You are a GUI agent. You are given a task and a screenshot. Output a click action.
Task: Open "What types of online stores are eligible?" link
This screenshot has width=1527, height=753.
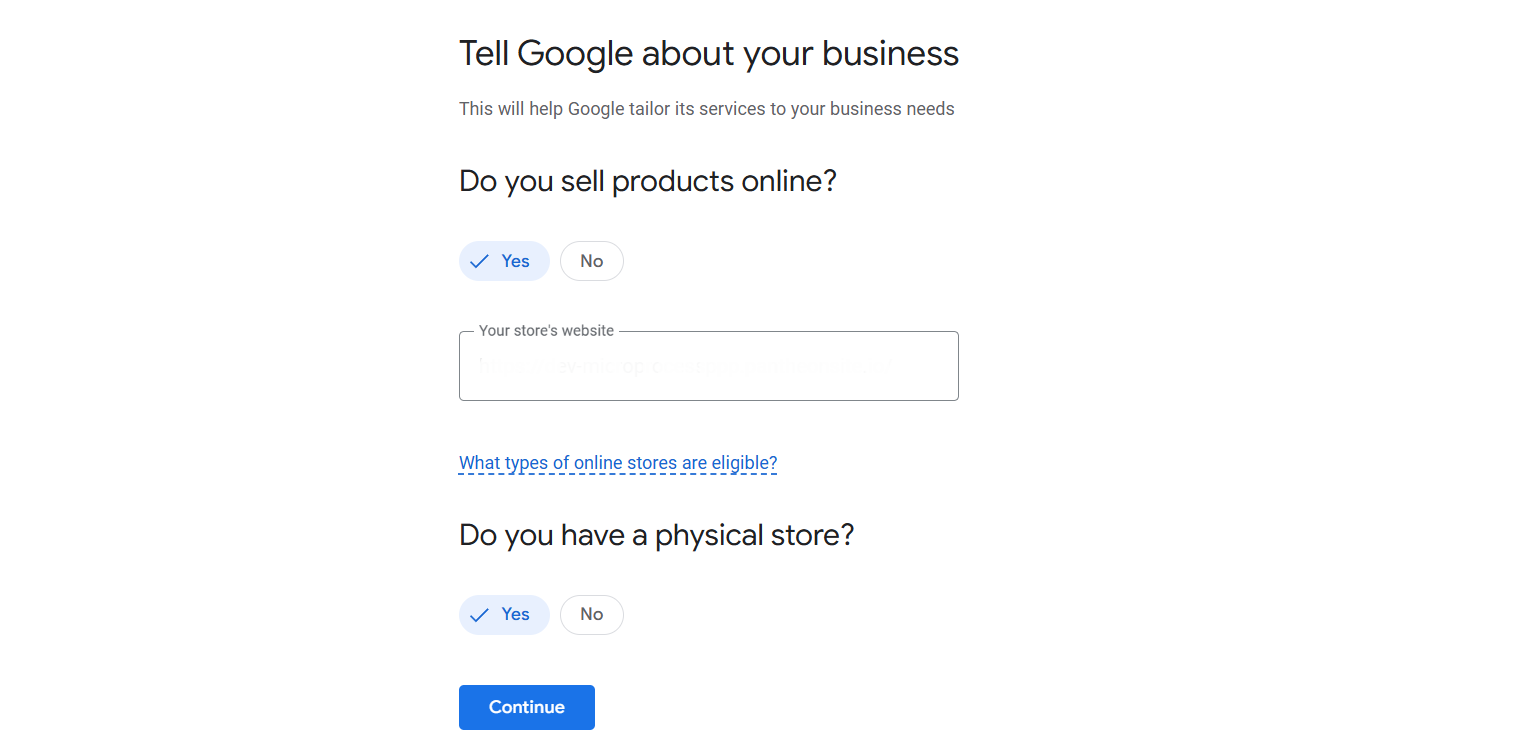(x=617, y=463)
